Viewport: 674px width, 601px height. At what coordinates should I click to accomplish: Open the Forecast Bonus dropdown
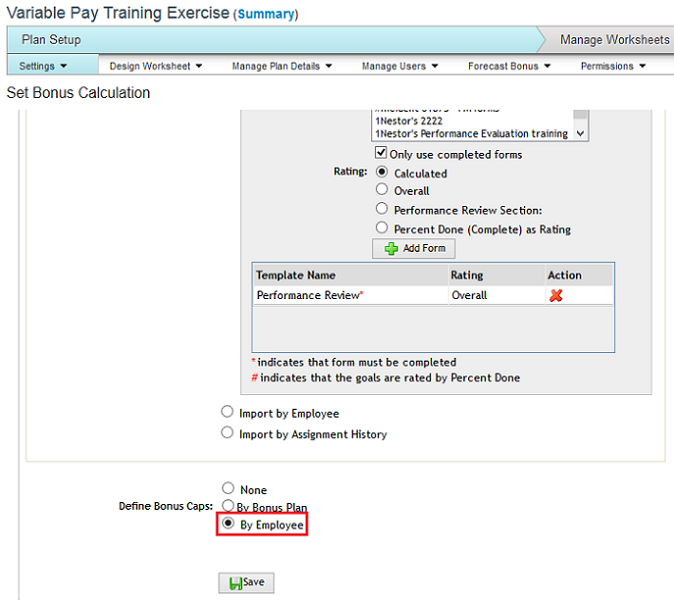(509, 66)
